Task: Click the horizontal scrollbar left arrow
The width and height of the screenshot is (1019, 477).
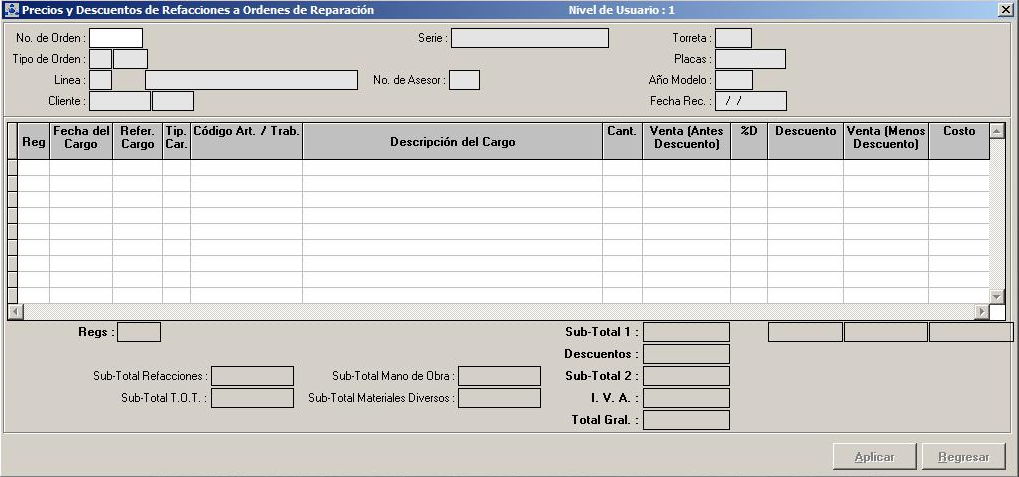Action: (x=13, y=312)
